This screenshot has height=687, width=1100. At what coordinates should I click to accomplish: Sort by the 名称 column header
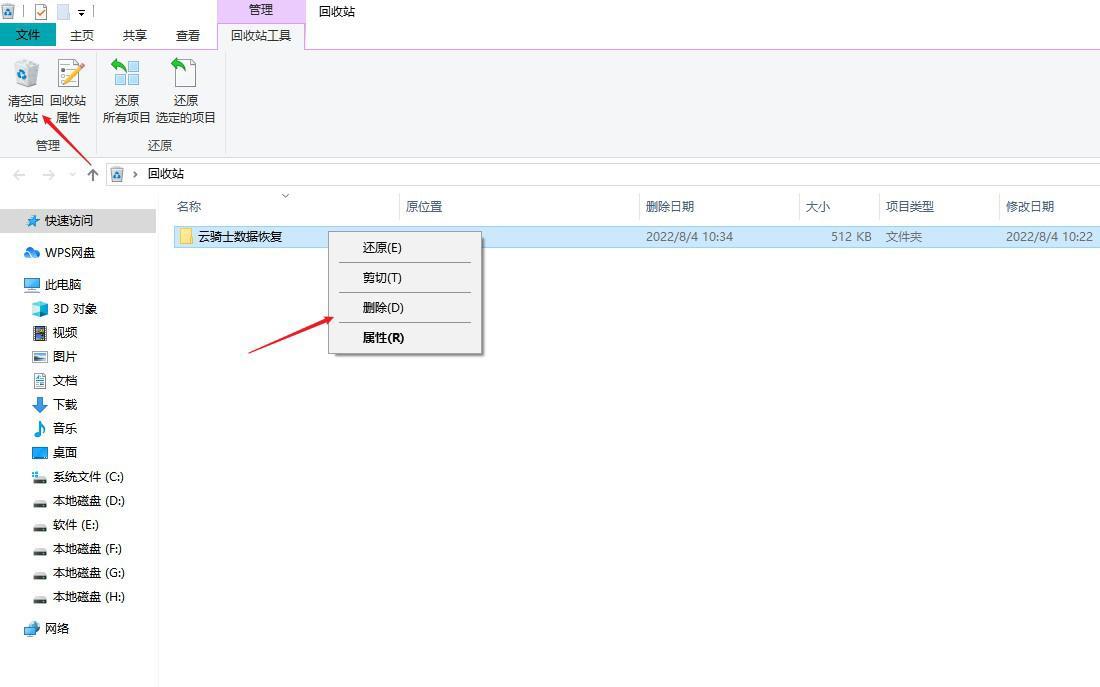coord(286,206)
